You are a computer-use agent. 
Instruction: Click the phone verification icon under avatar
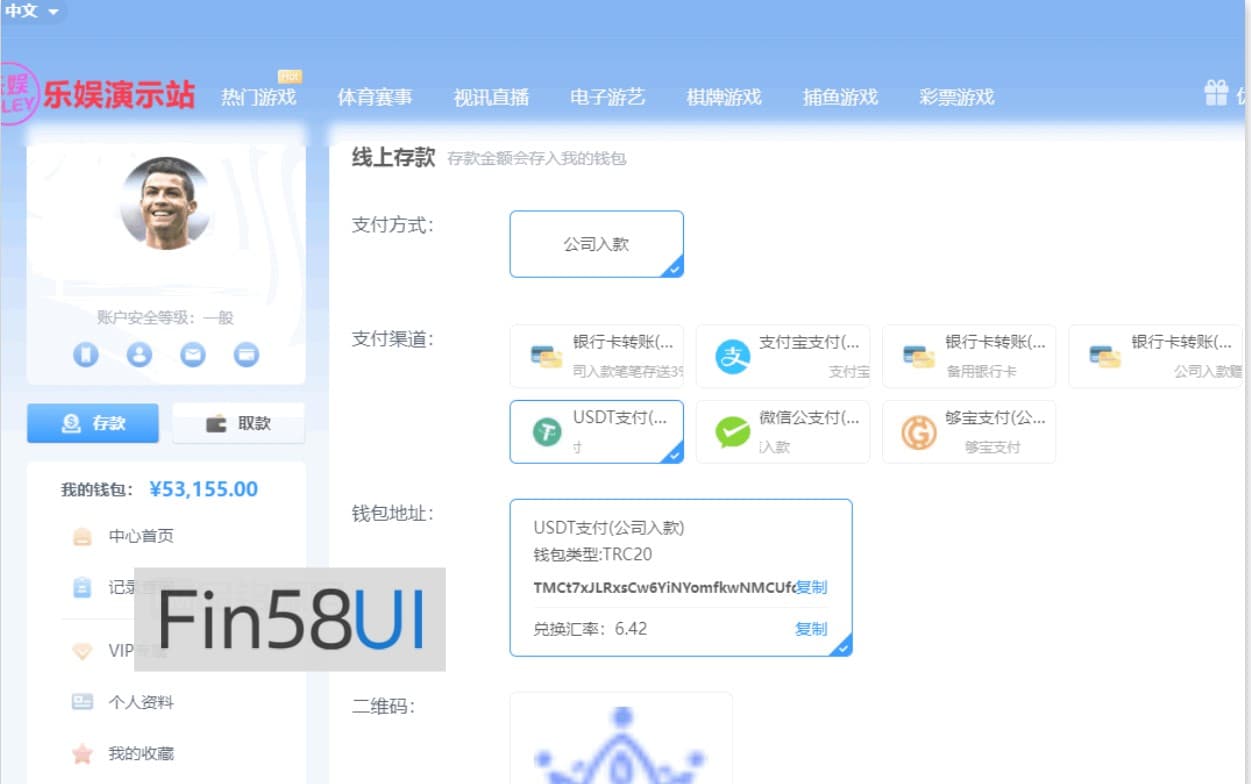point(86,354)
